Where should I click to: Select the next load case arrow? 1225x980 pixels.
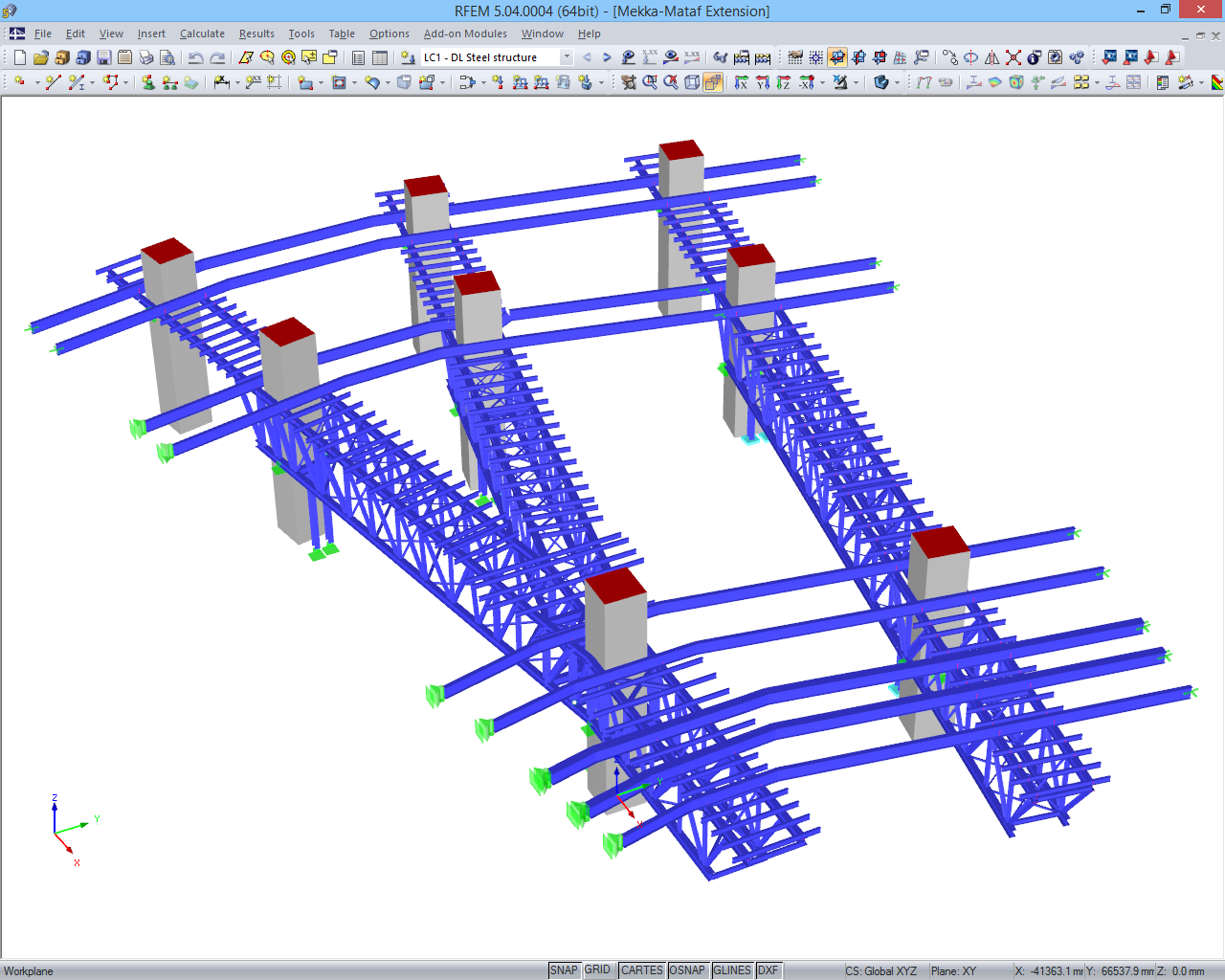[607, 57]
